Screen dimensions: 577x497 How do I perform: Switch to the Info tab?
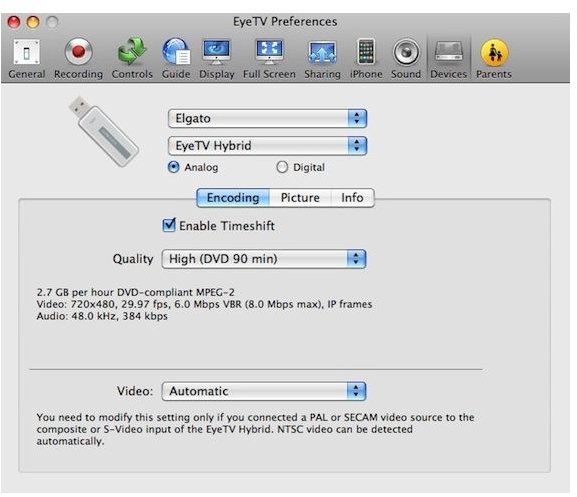pyautogui.click(x=353, y=198)
